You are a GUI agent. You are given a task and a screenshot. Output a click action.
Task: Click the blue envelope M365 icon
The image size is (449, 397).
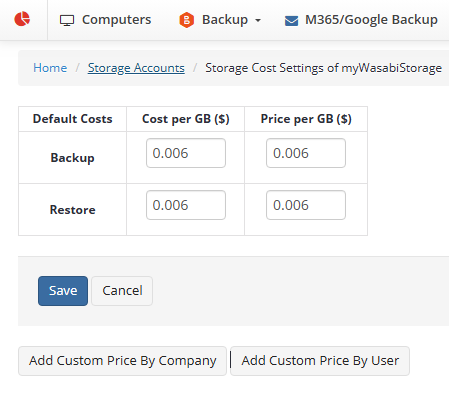click(x=291, y=21)
